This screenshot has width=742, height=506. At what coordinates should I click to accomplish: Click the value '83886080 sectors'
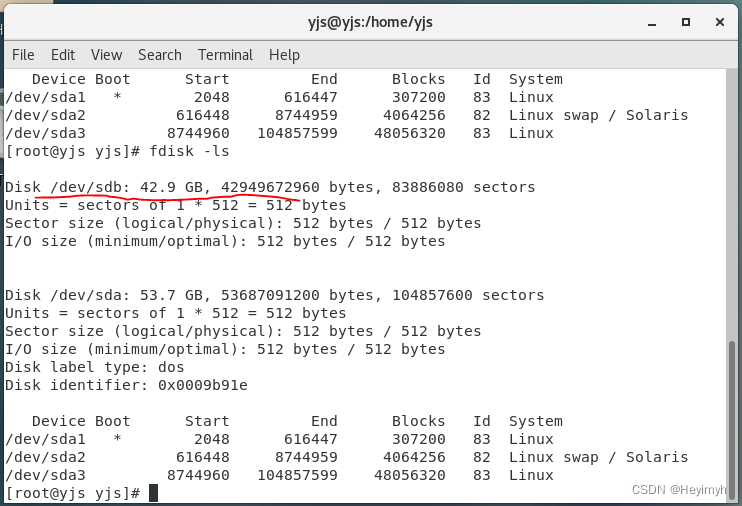click(463, 187)
